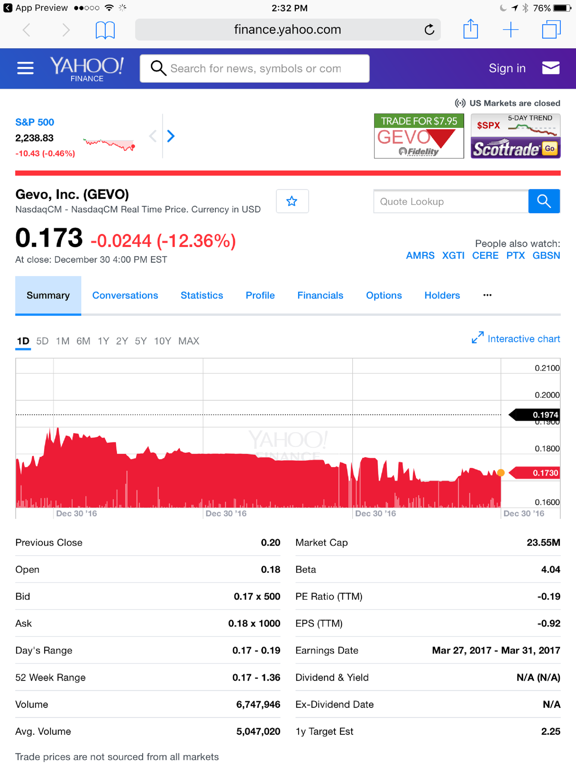Select the 10Y chart range
The height and width of the screenshot is (768, 576).
point(163,341)
